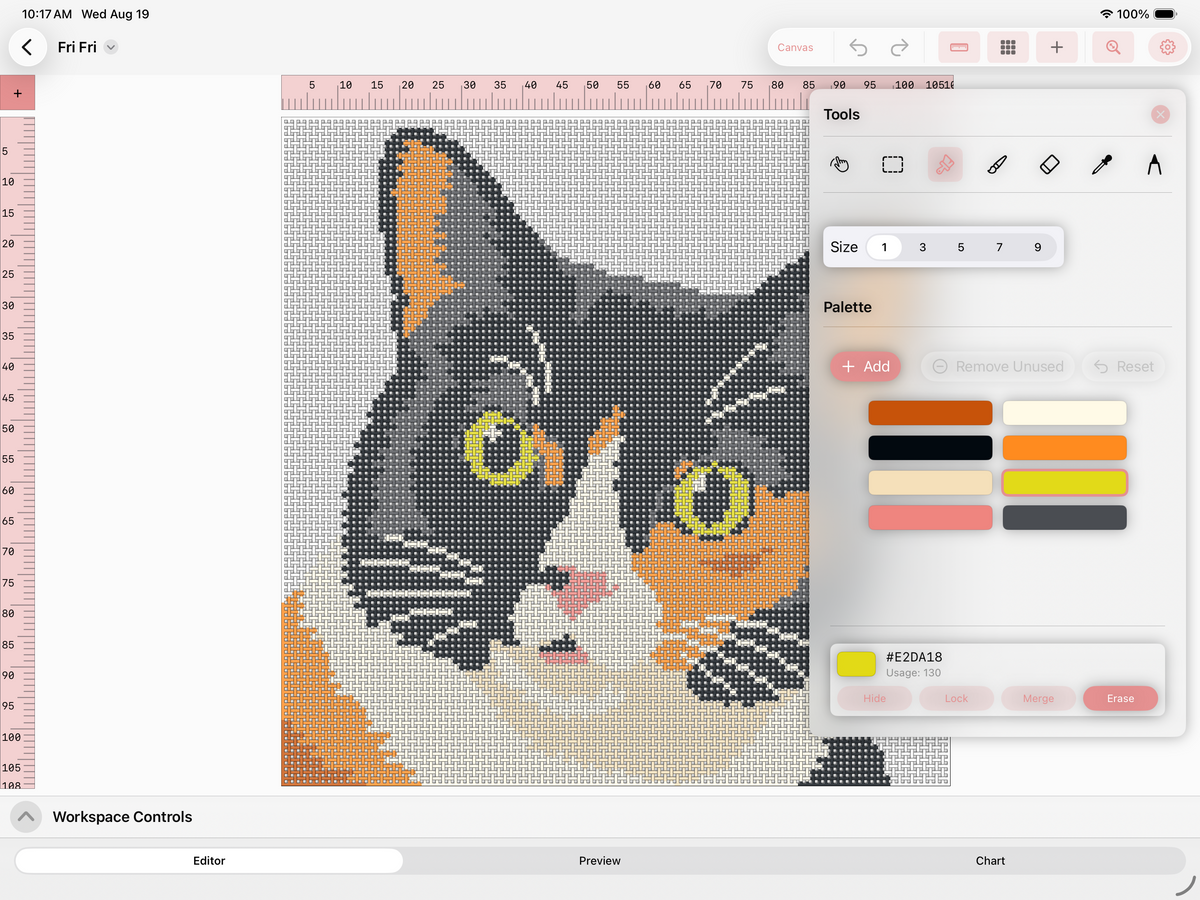Choose brush size 3

pyautogui.click(x=922, y=247)
